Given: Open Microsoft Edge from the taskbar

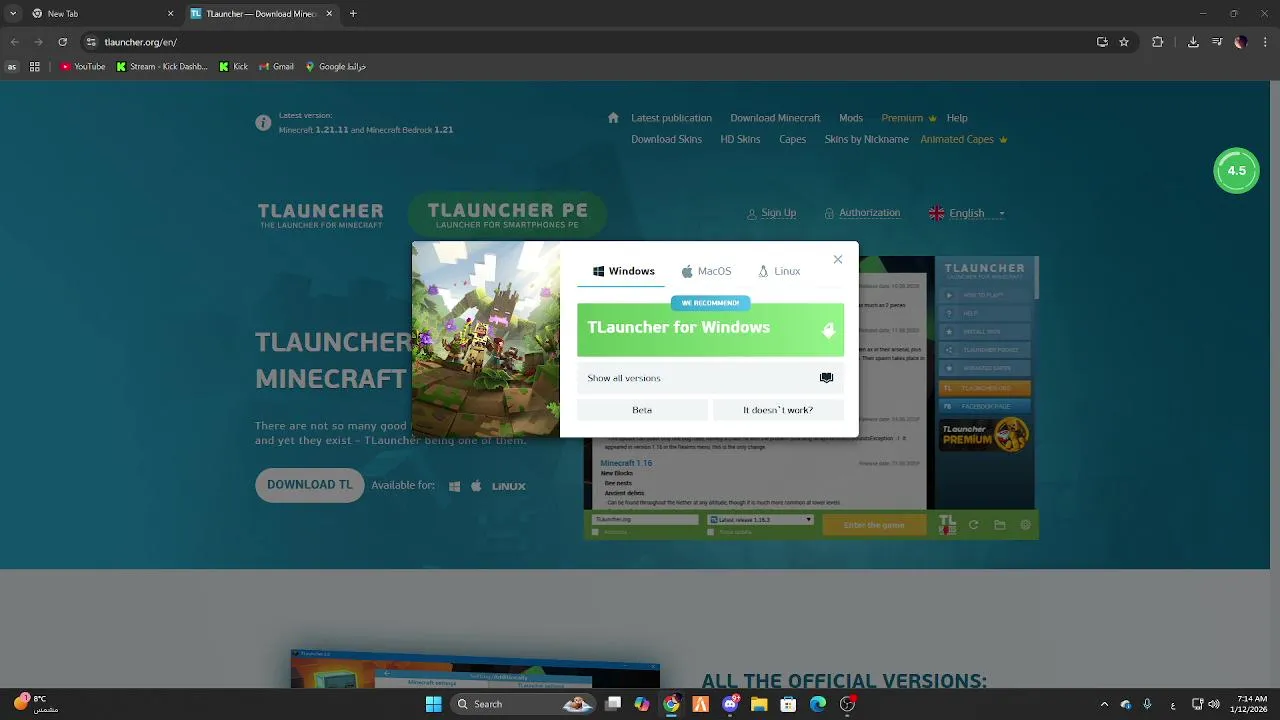Looking at the screenshot, I should click(x=818, y=704).
